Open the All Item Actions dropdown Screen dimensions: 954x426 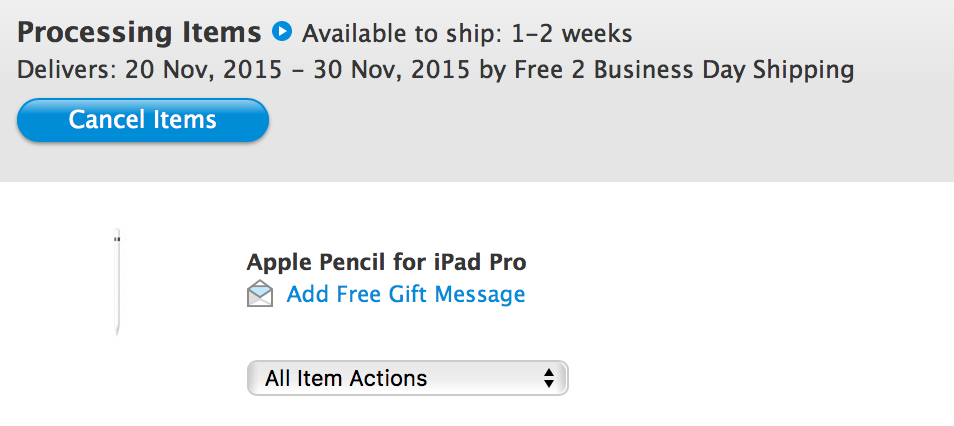(x=406, y=378)
